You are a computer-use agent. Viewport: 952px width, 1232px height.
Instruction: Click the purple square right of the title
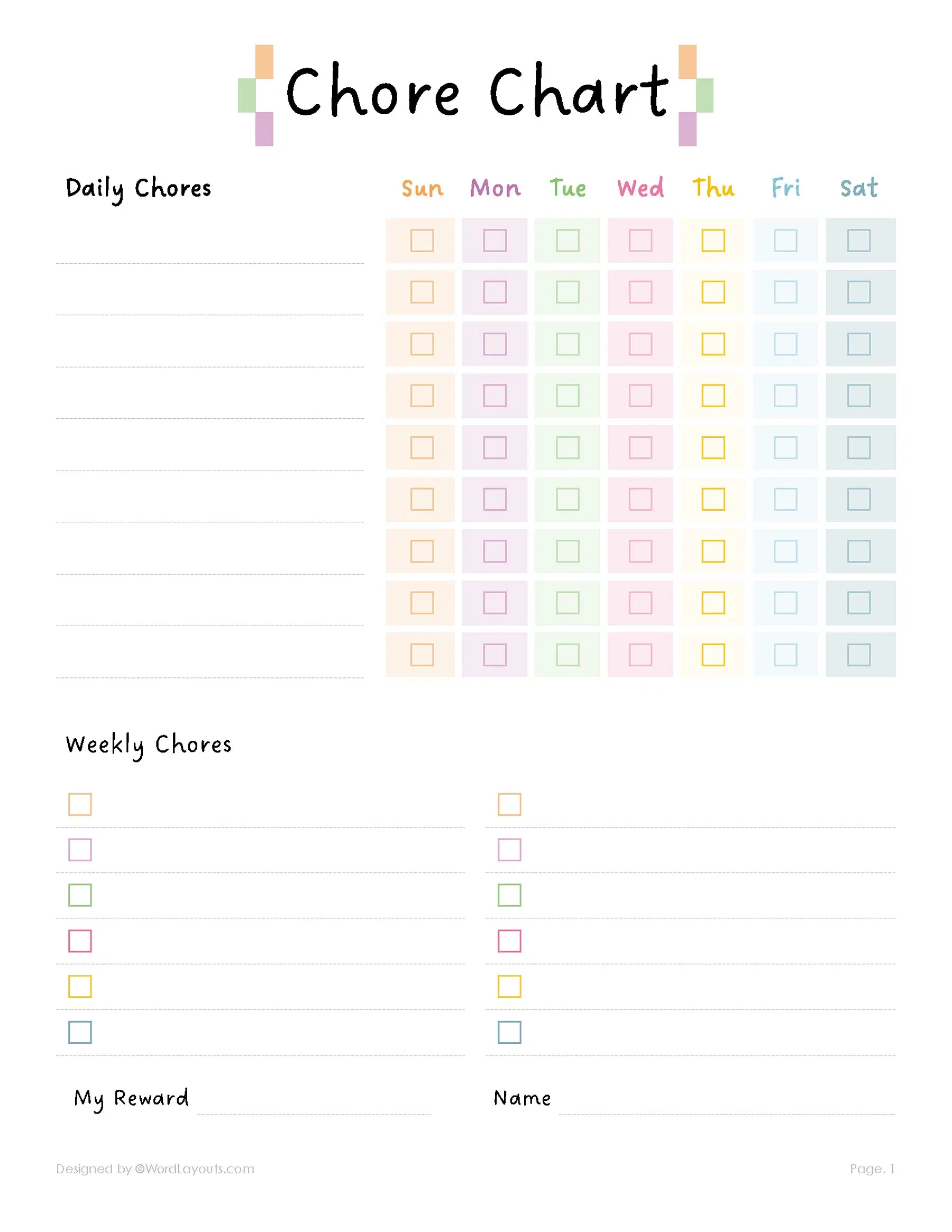pos(687,129)
